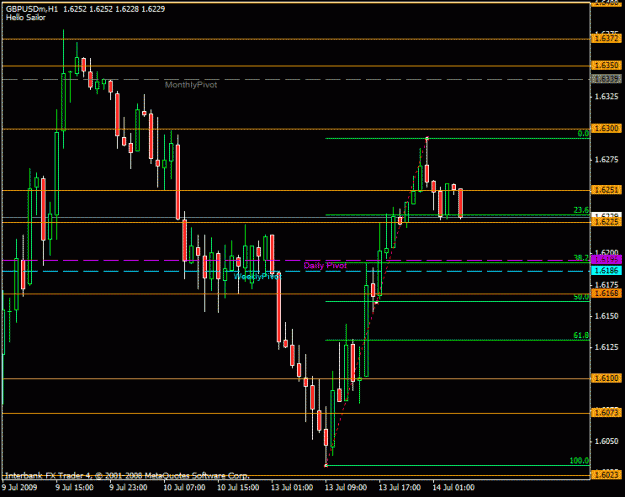Select the Fibonacci 61.8 level label

[581, 336]
